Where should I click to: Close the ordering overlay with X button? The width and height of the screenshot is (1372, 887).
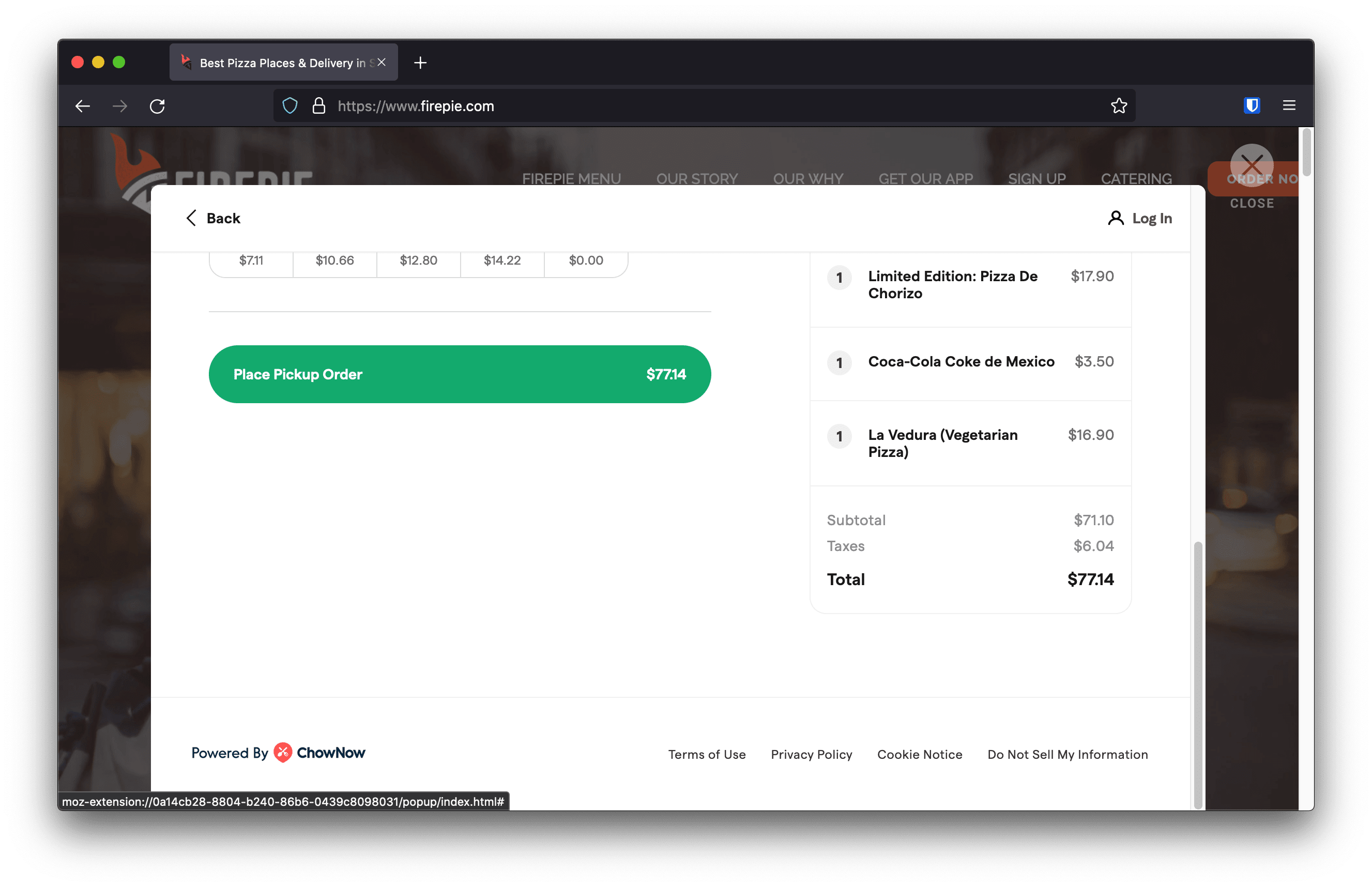tap(1252, 165)
